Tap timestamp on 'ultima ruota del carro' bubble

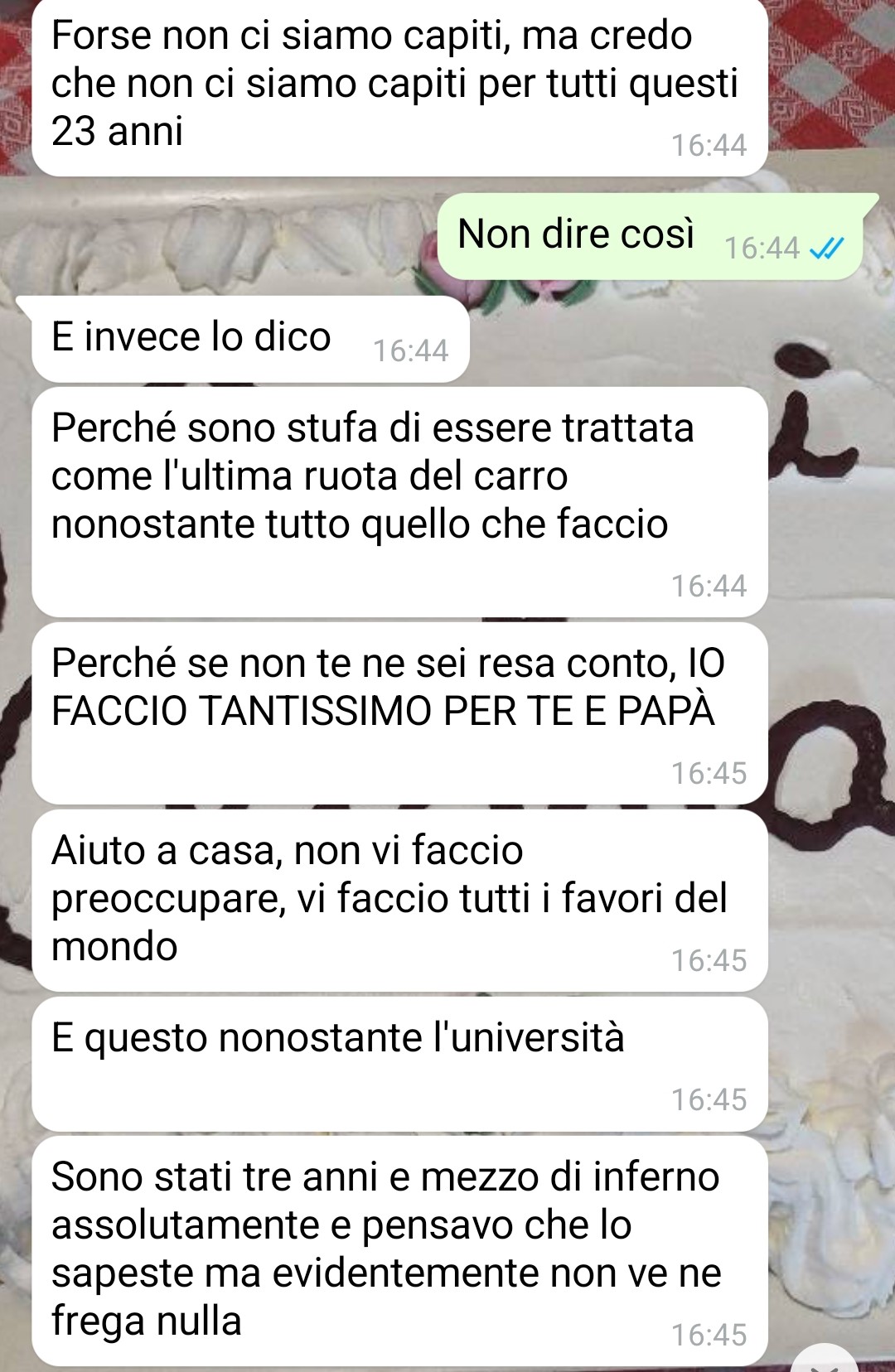point(709,586)
